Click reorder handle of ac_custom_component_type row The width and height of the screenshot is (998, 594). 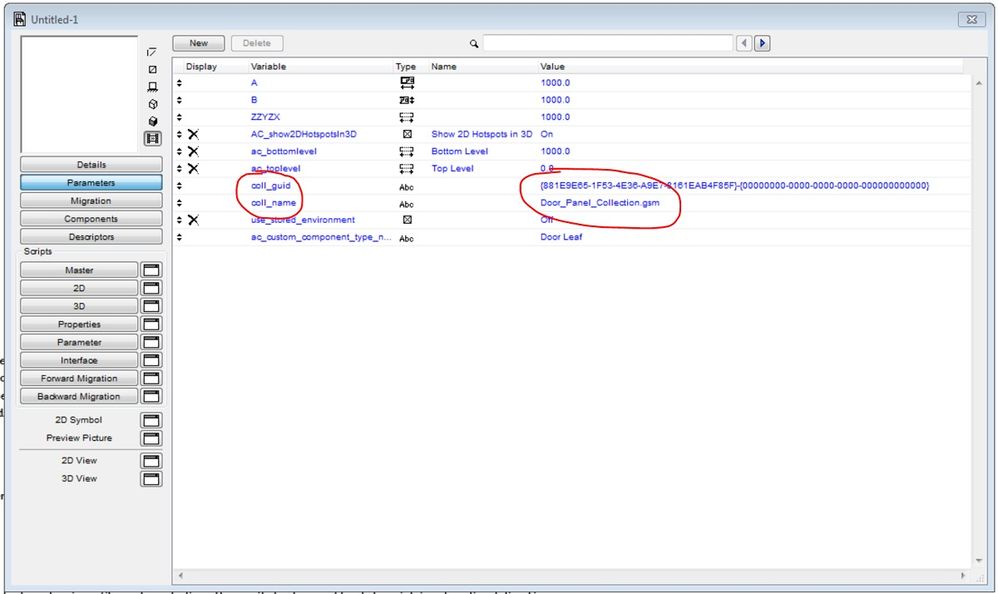pos(179,237)
